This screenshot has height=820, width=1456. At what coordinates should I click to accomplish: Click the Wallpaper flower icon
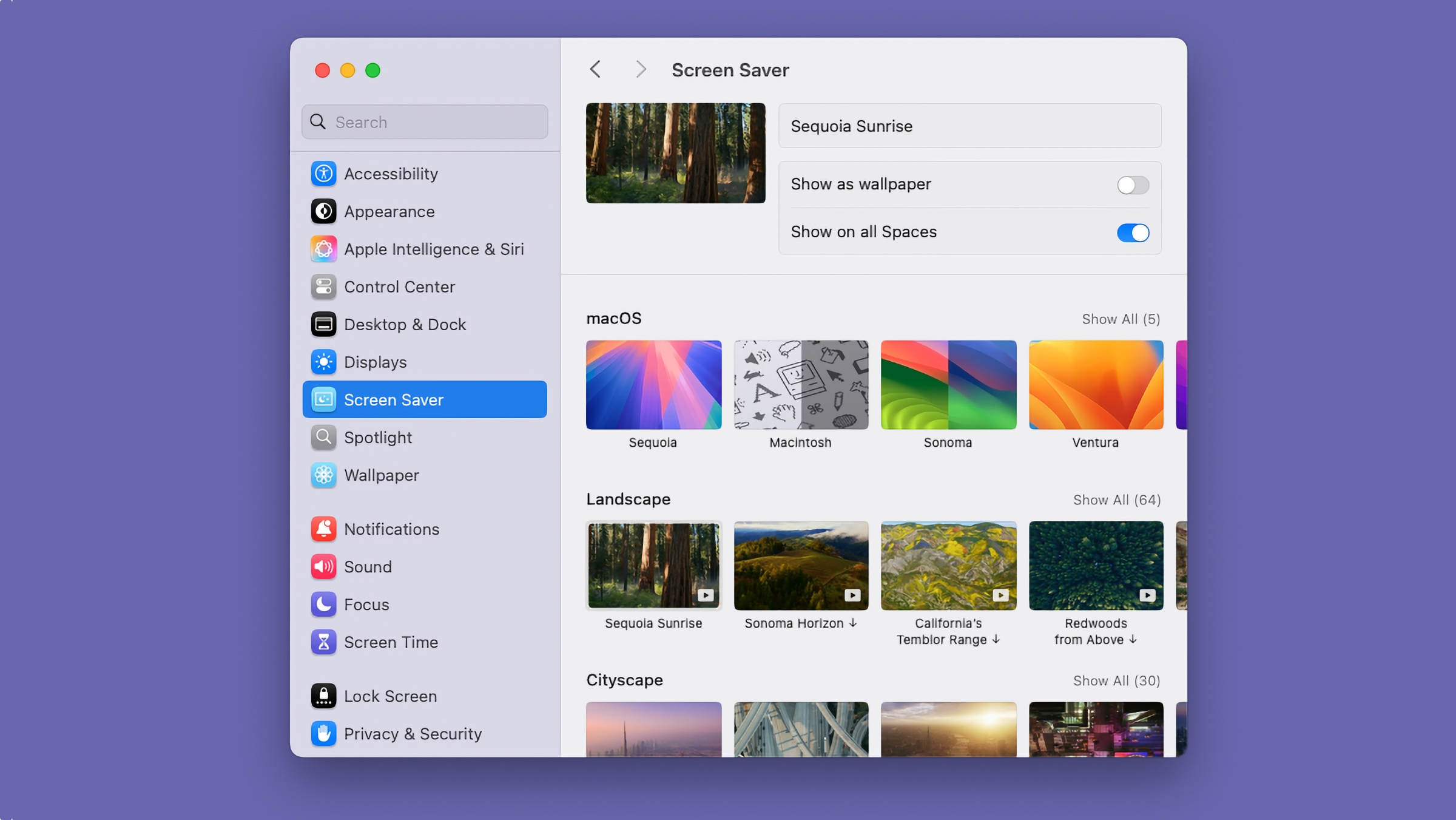coord(323,475)
